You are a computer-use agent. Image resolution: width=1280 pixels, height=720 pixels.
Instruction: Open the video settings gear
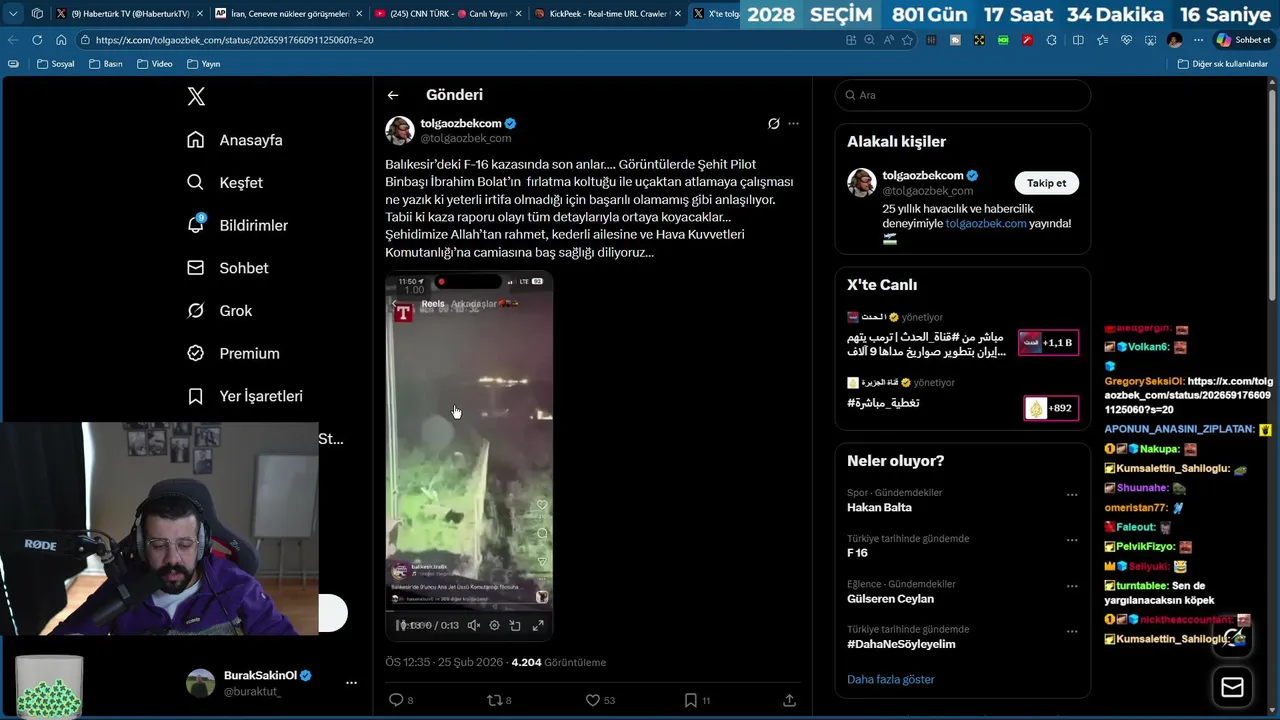pyautogui.click(x=494, y=625)
